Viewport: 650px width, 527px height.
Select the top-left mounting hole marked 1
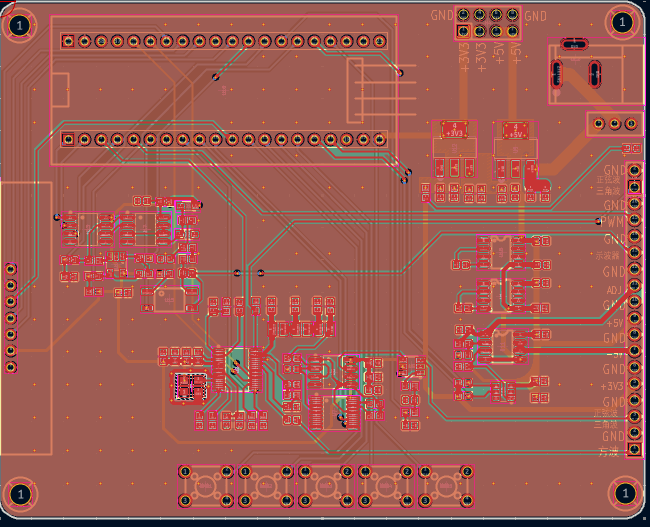[19, 25]
